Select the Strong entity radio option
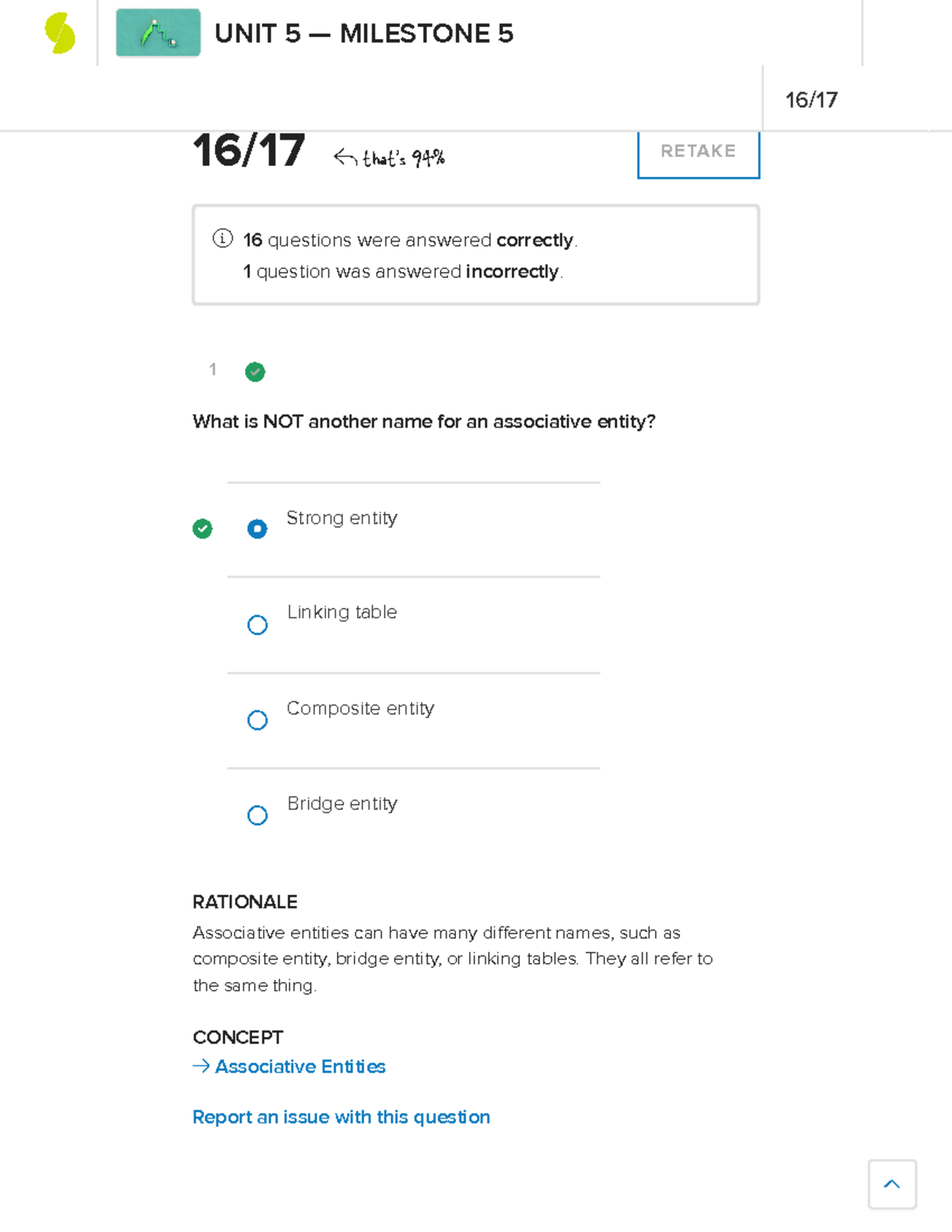Screen dimensions: 952x1232 point(257,529)
